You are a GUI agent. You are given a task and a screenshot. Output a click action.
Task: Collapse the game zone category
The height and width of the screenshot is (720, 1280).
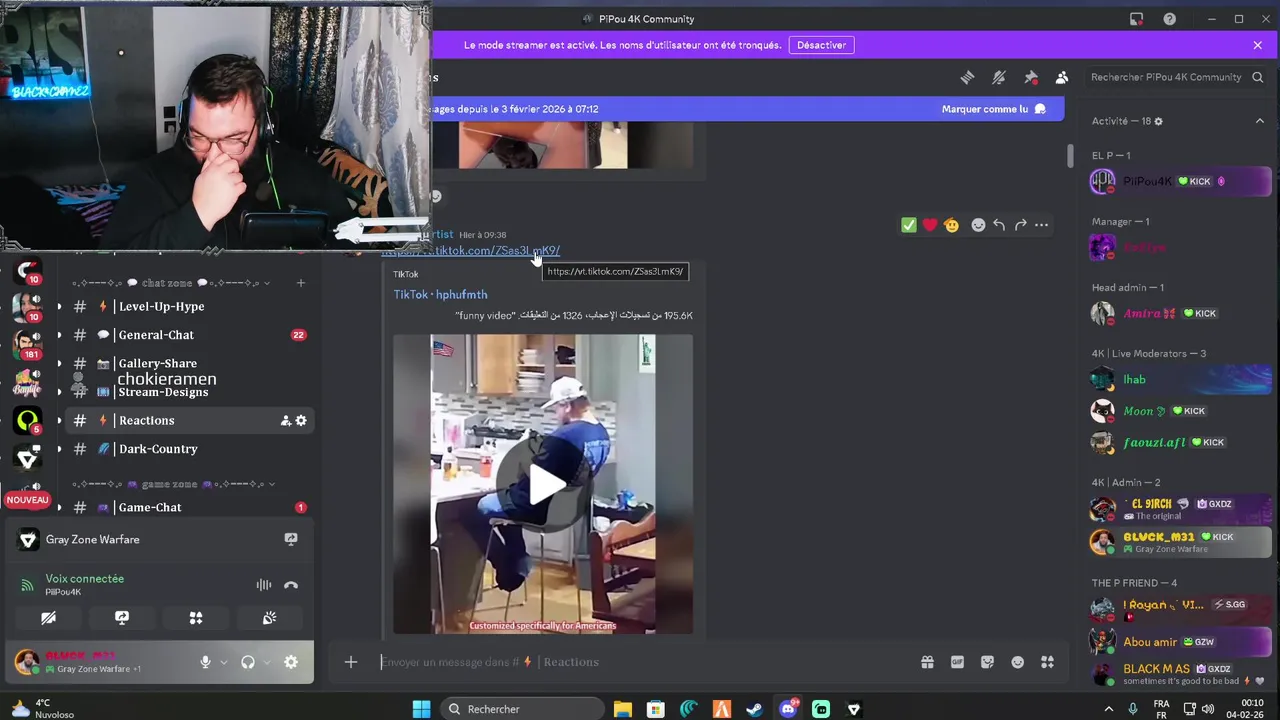(x=172, y=484)
